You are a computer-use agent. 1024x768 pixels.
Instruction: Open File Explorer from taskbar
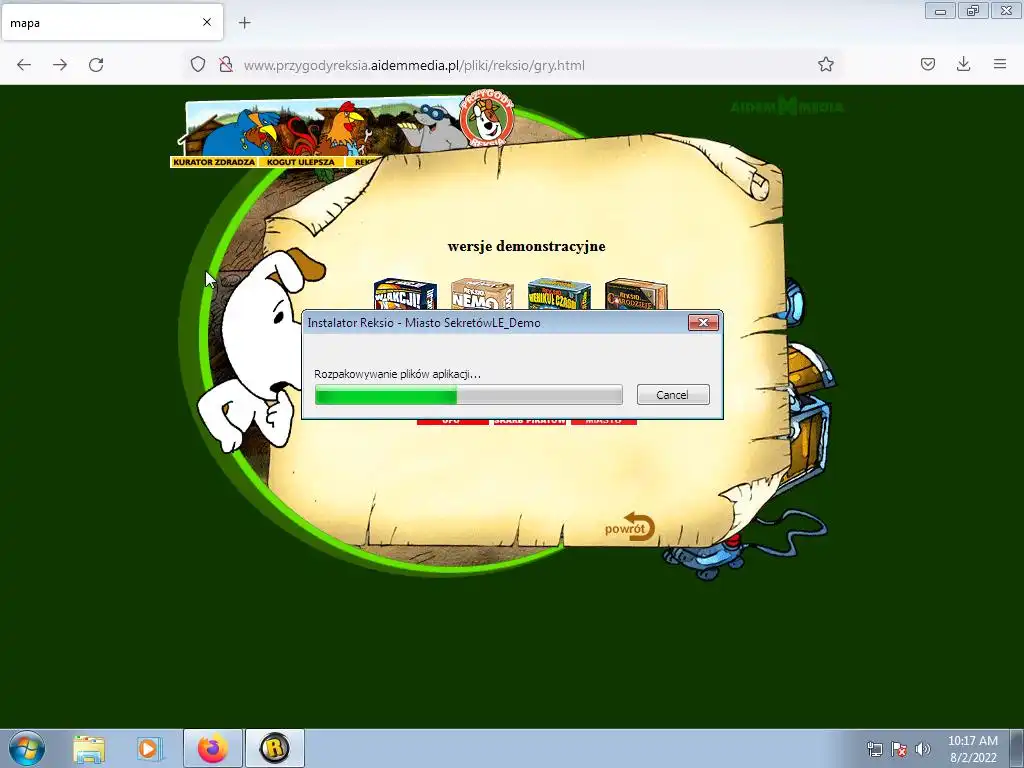pos(89,749)
